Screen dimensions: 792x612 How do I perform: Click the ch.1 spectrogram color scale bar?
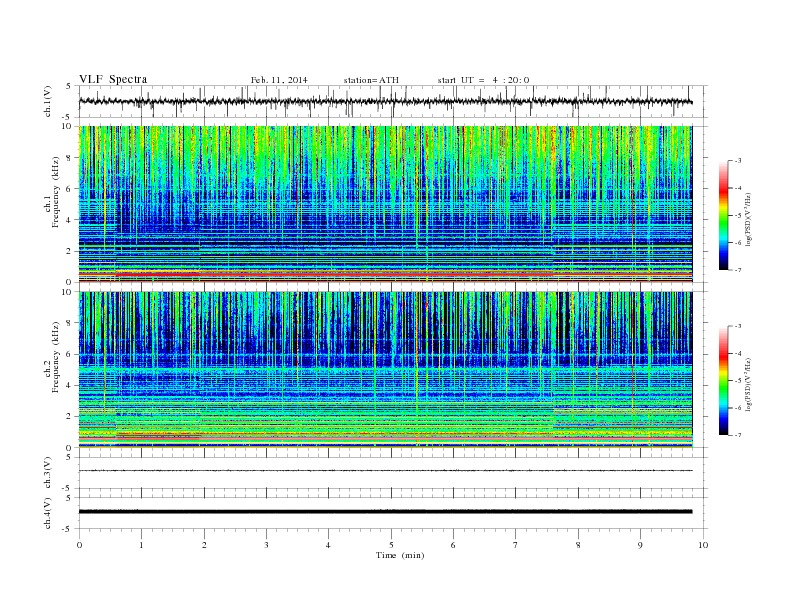coord(723,215)
